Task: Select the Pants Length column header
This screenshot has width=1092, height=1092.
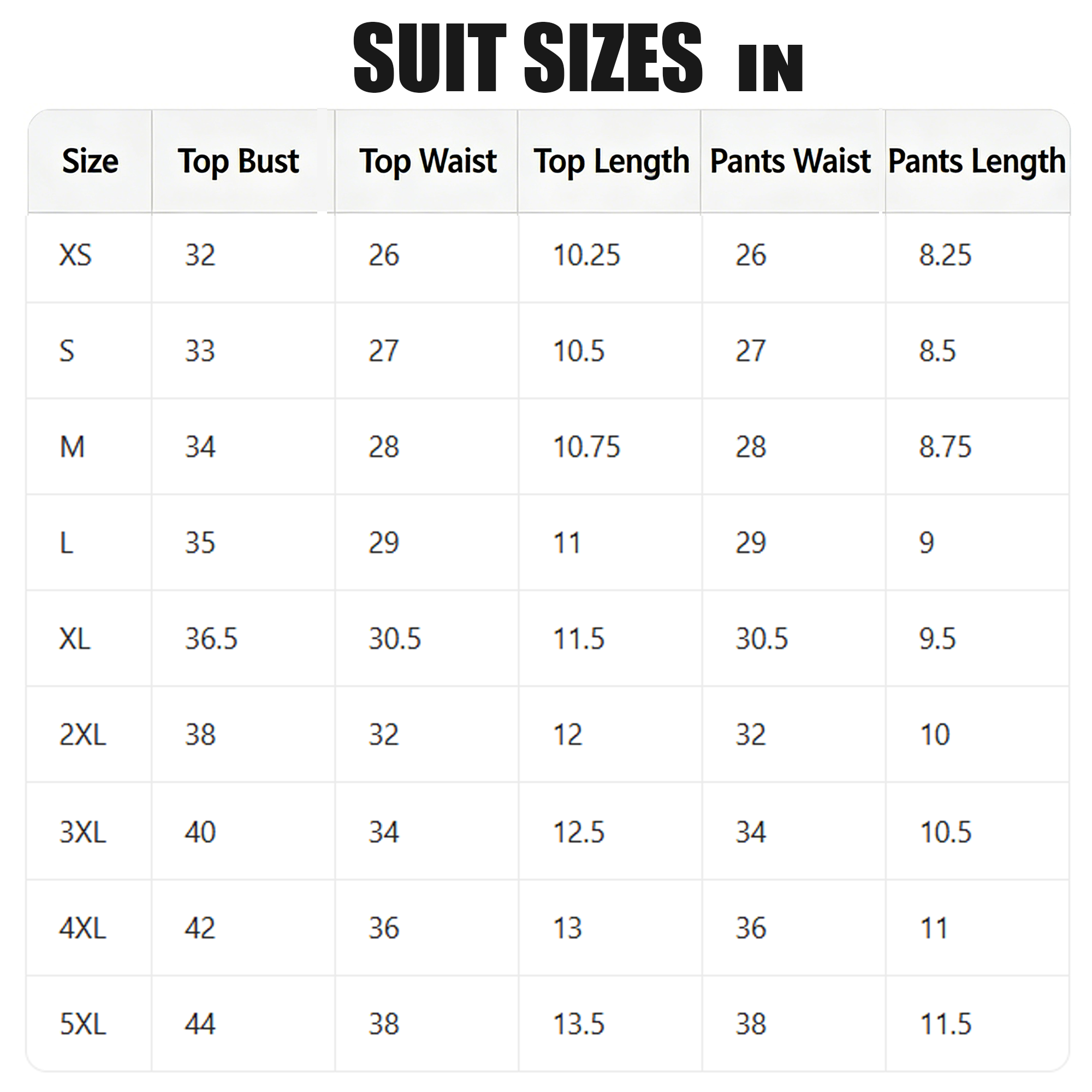Action: (x=977, y=162)
